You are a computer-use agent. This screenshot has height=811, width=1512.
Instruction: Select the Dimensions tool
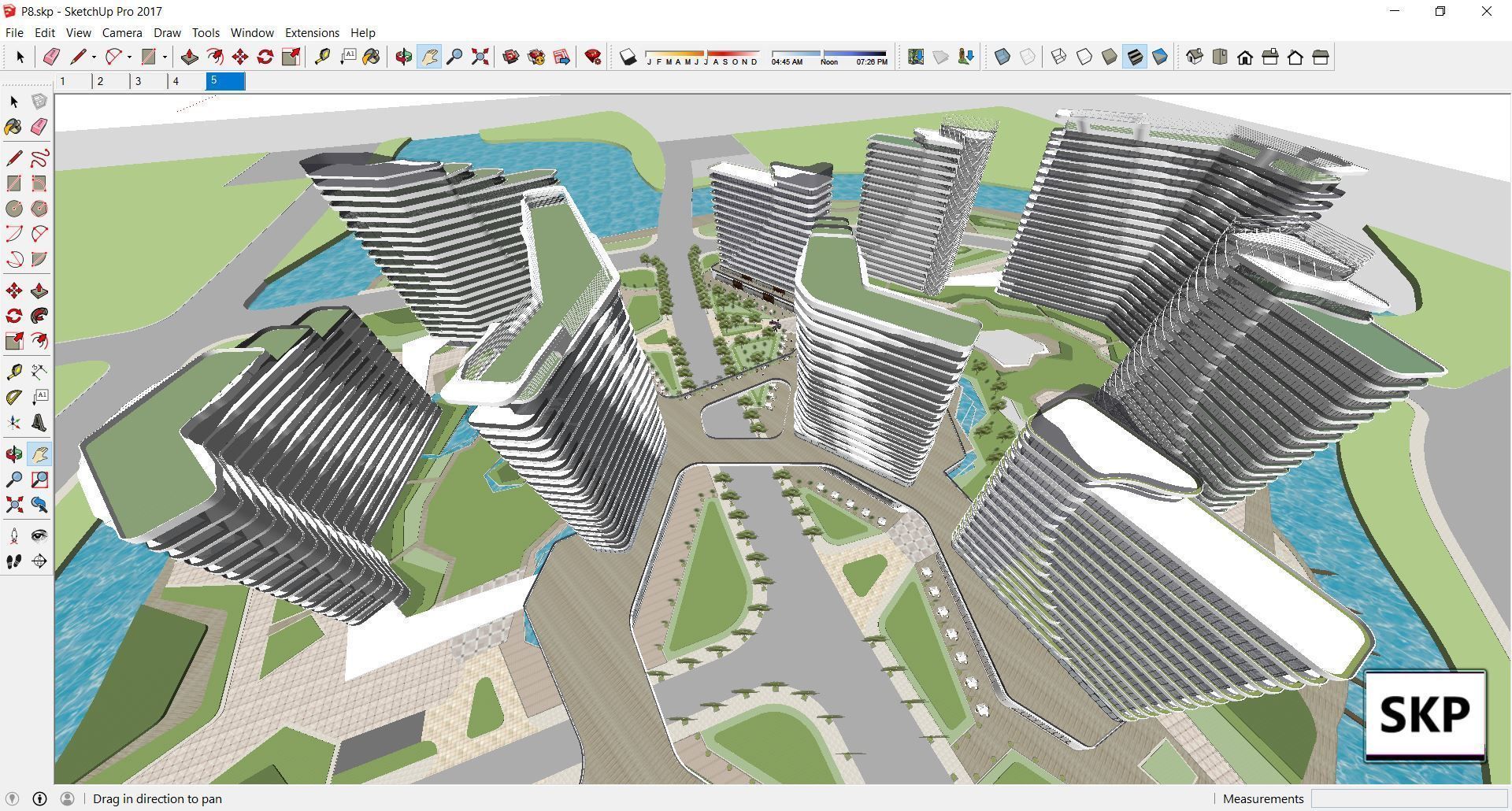(x=39, y=372)
